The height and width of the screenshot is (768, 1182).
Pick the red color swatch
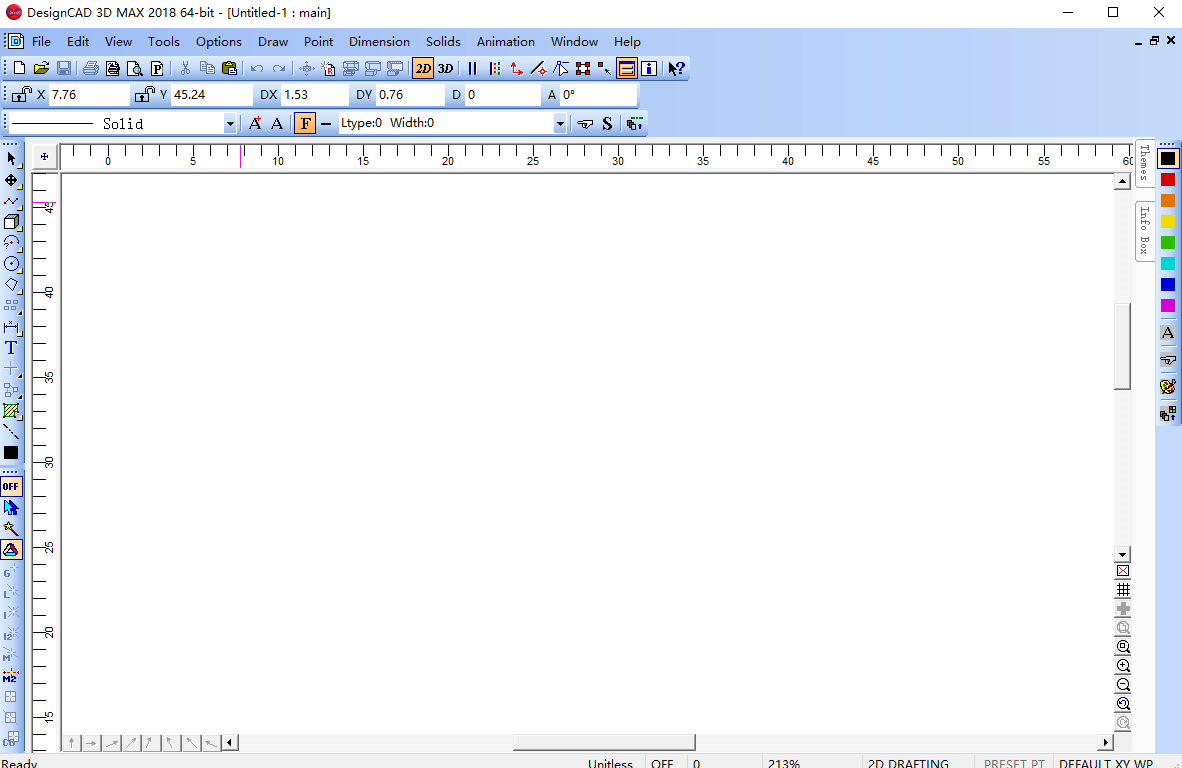(1168, 179)
